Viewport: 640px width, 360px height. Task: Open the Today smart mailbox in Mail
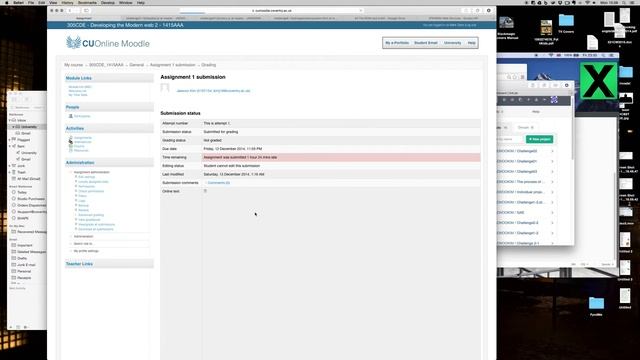22,192
